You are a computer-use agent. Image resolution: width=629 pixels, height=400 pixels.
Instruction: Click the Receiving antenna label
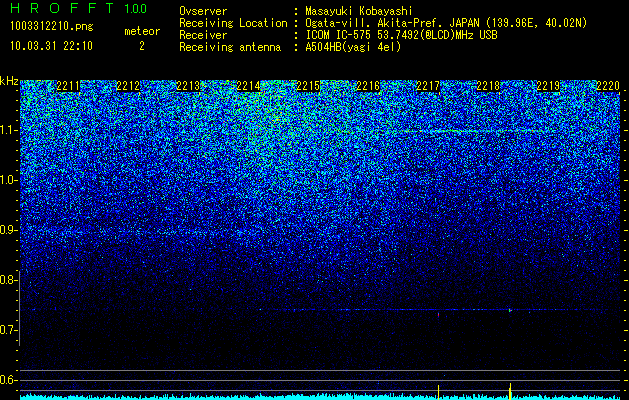click(x=230, y=47)
